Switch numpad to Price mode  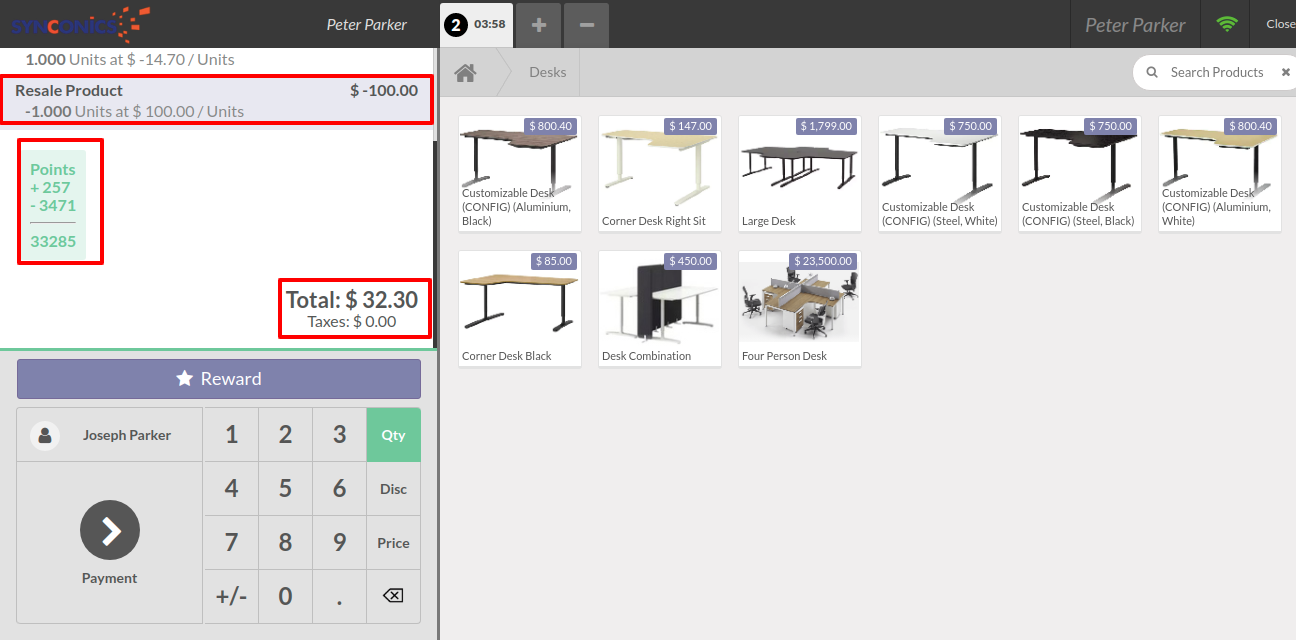(x=393, y=543)
